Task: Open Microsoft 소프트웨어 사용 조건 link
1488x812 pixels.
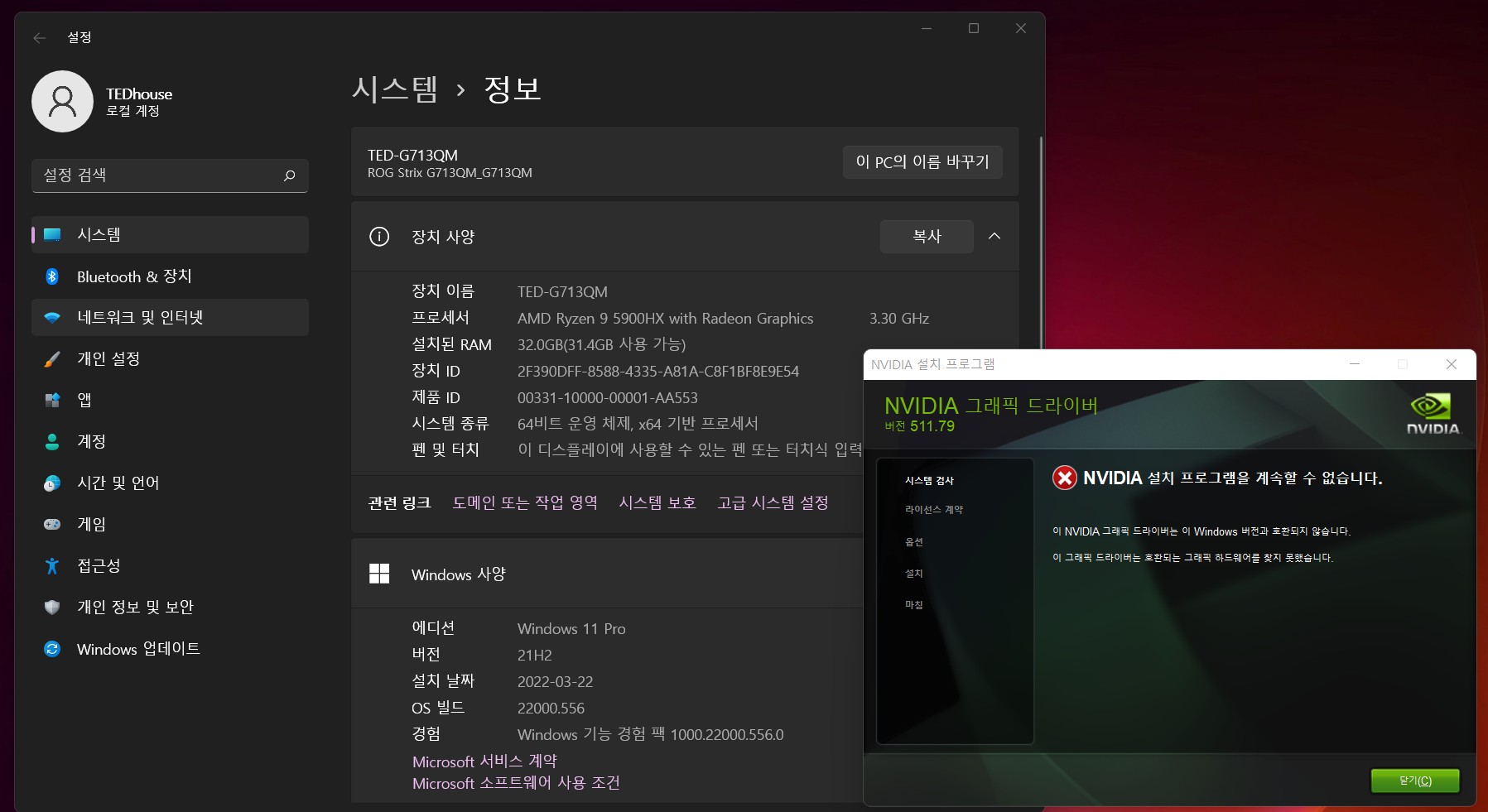Action: 516,783
